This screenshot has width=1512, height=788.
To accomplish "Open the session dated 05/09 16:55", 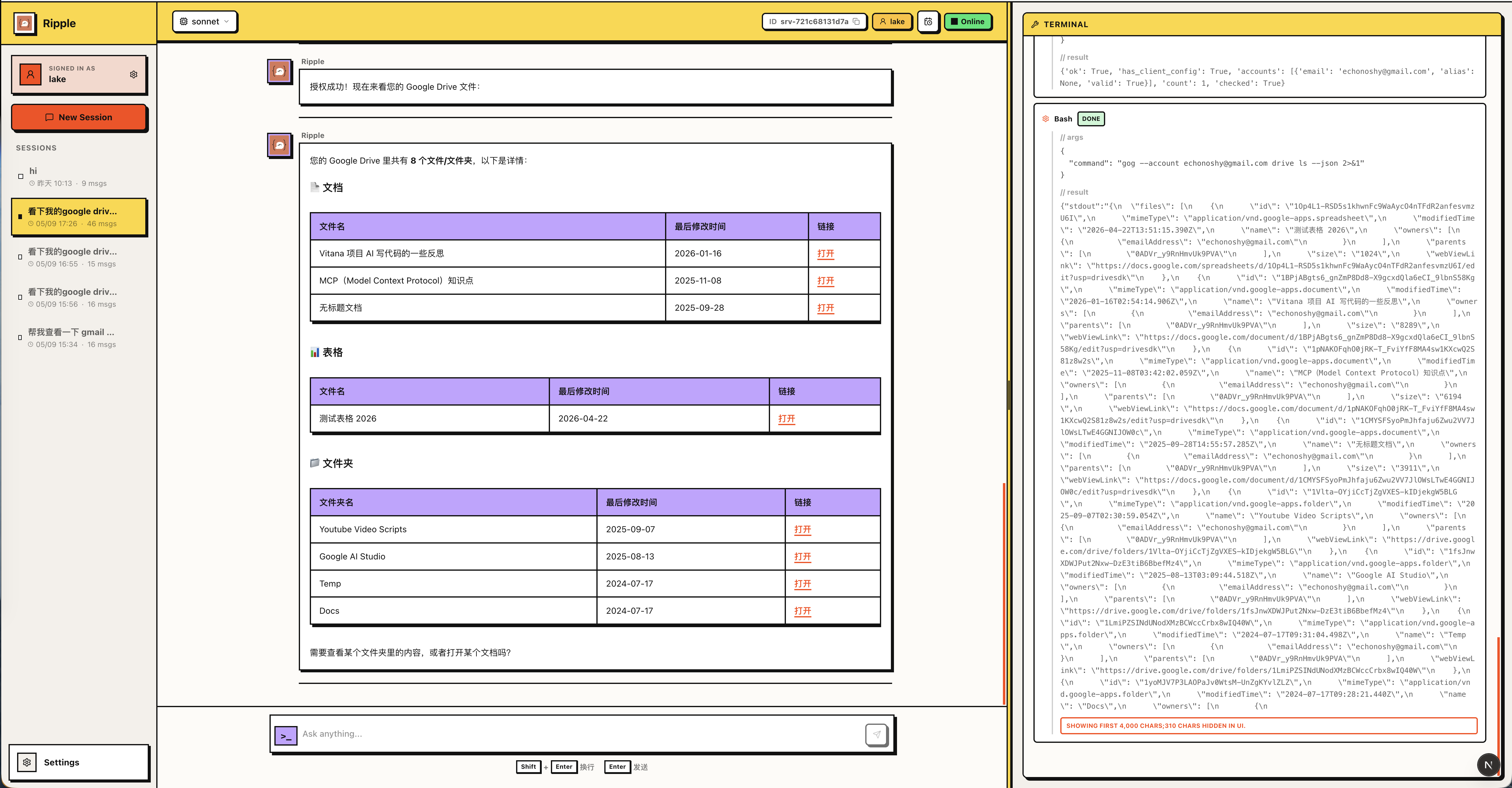I will (79, 257).
